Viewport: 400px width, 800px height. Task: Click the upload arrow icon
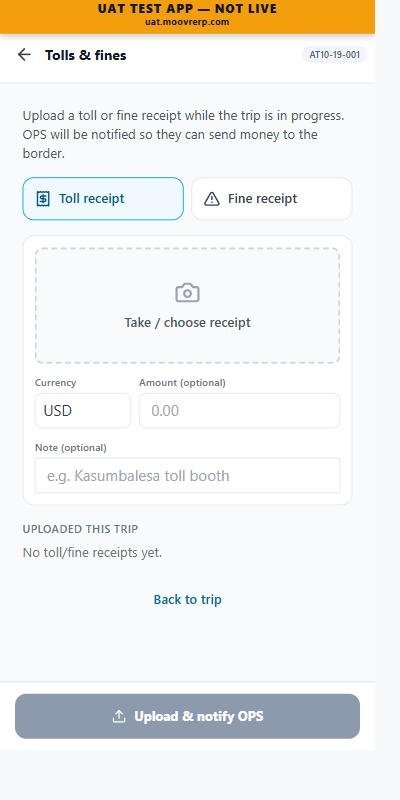(118, 716)
